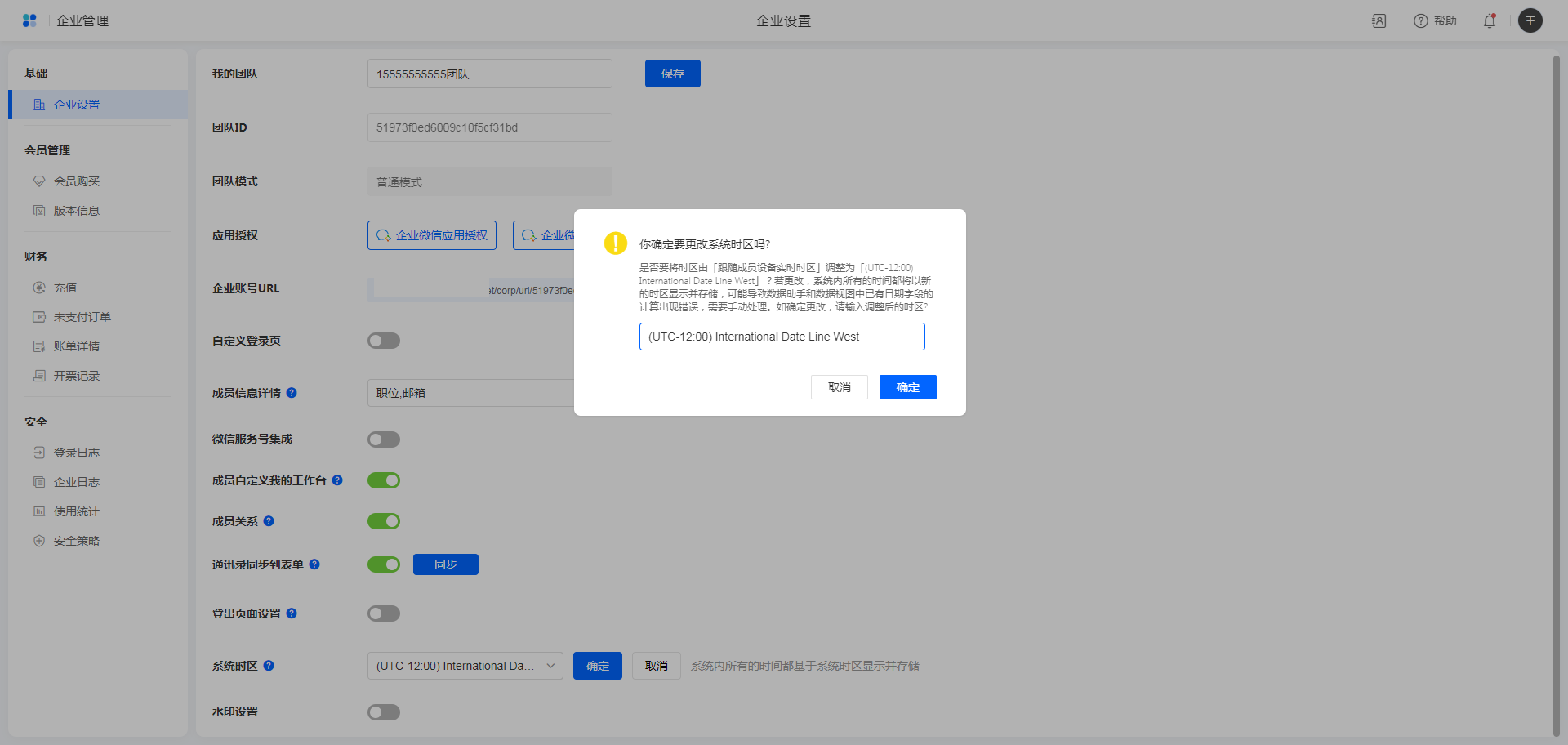1568x745 pixels.
Task: Open the 成员信息详情 dropdown field
Action: tap(470, 393)
